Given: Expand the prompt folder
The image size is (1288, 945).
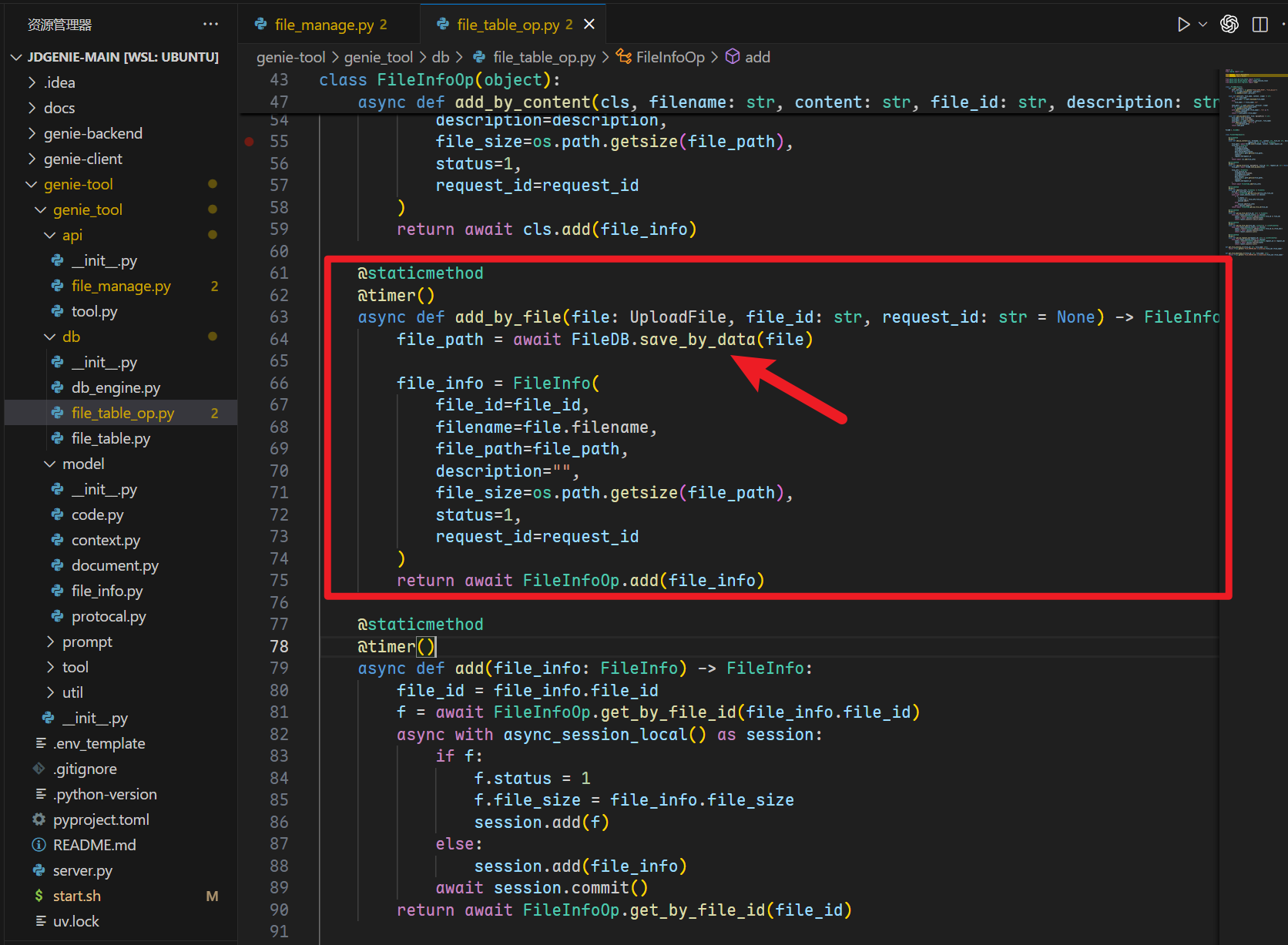Looking at the screenshot, I should 86,642.
